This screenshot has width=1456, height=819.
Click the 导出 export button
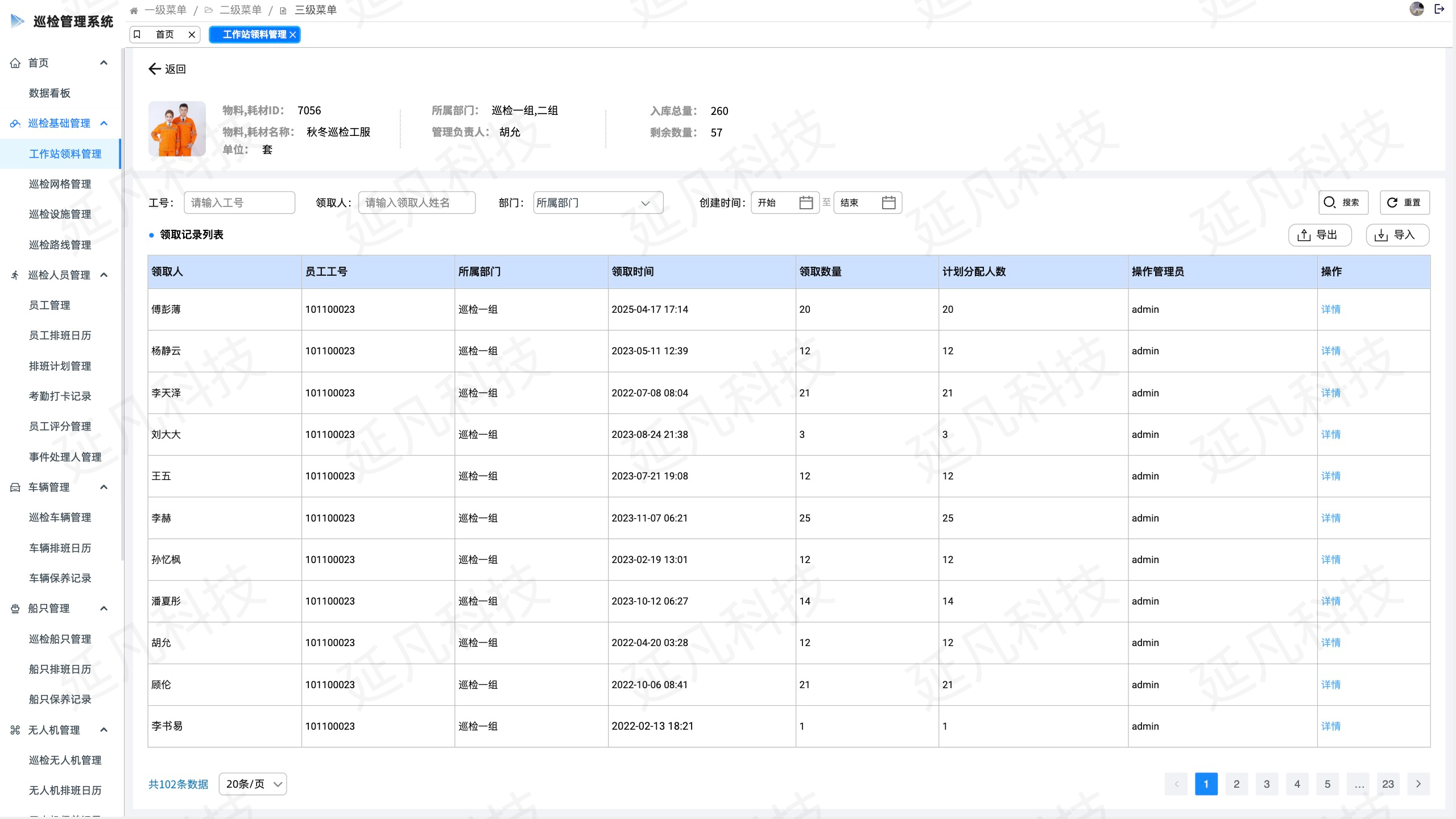tap(1319, 235)
